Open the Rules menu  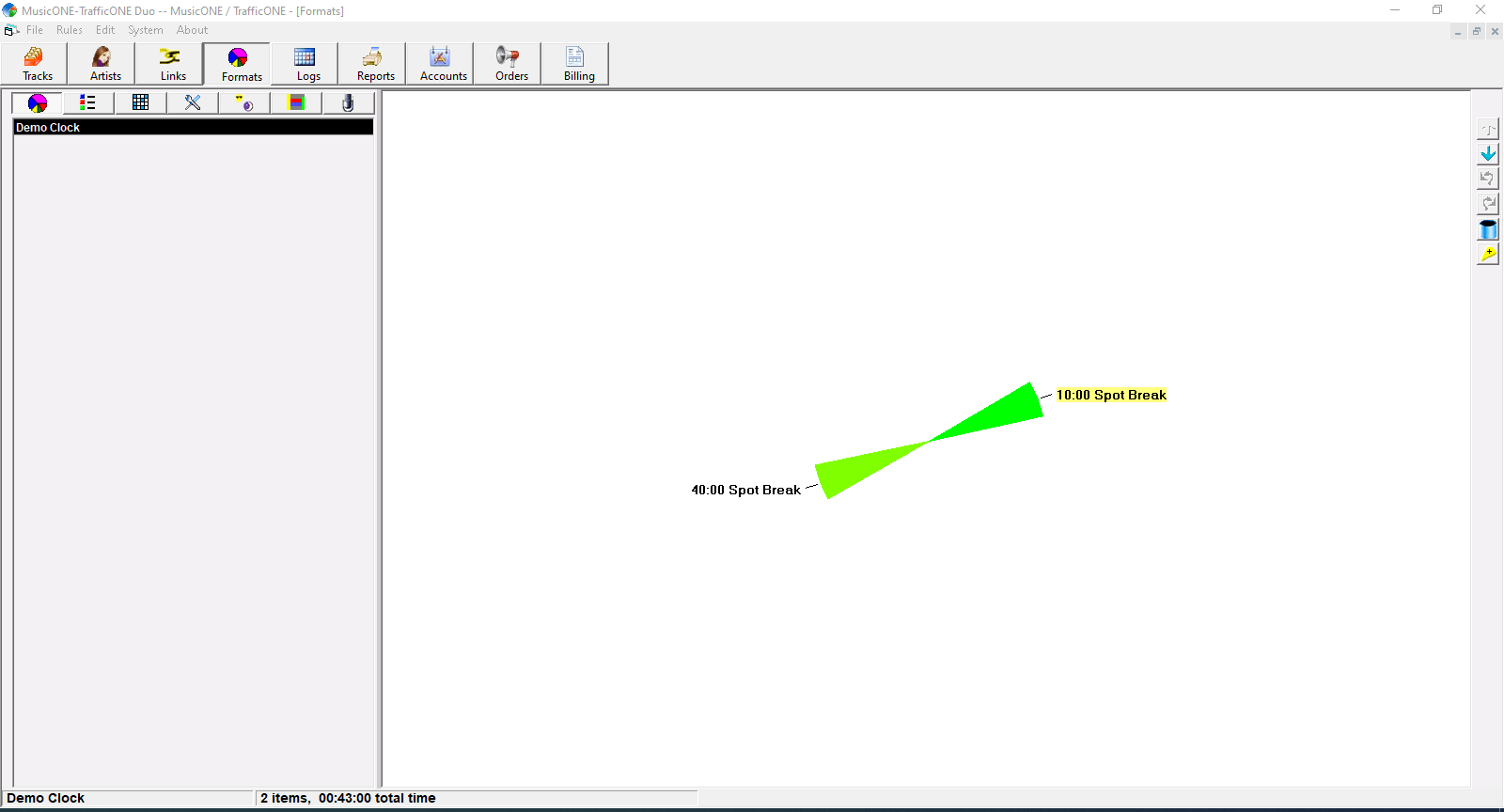[x=70, y=30]
